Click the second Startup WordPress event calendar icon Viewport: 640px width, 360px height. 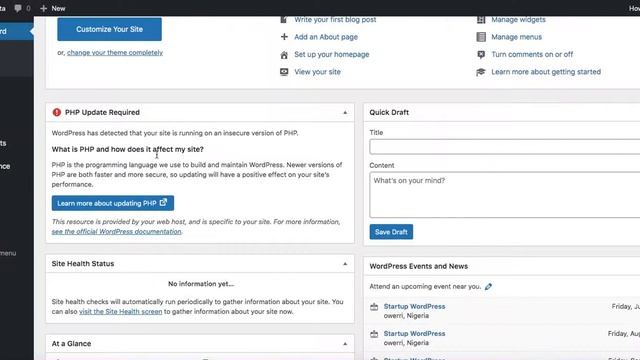[374, 334]
